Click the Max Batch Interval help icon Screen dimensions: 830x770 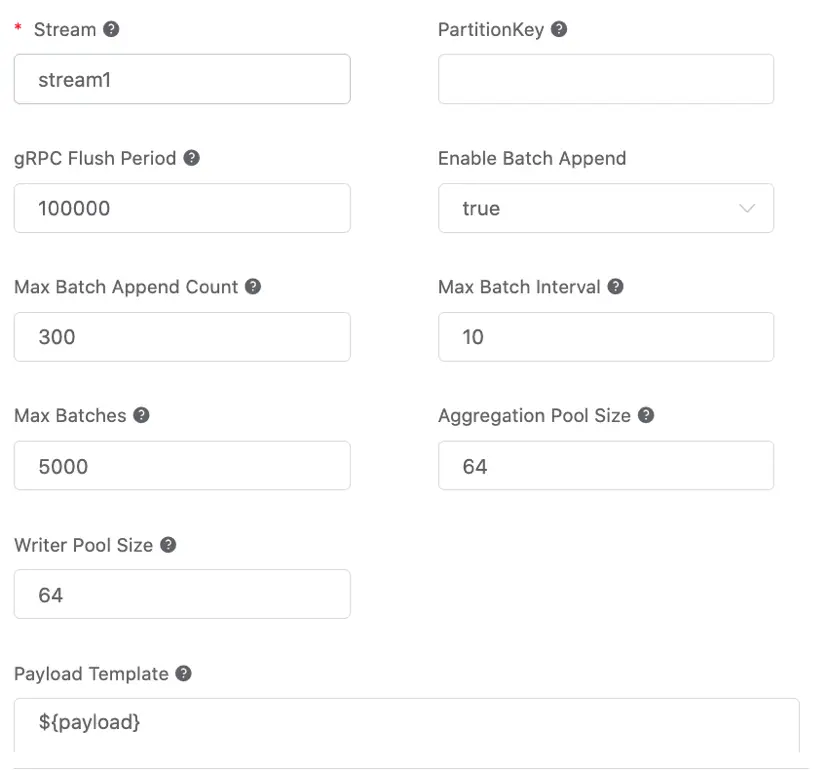pos(616,287)
